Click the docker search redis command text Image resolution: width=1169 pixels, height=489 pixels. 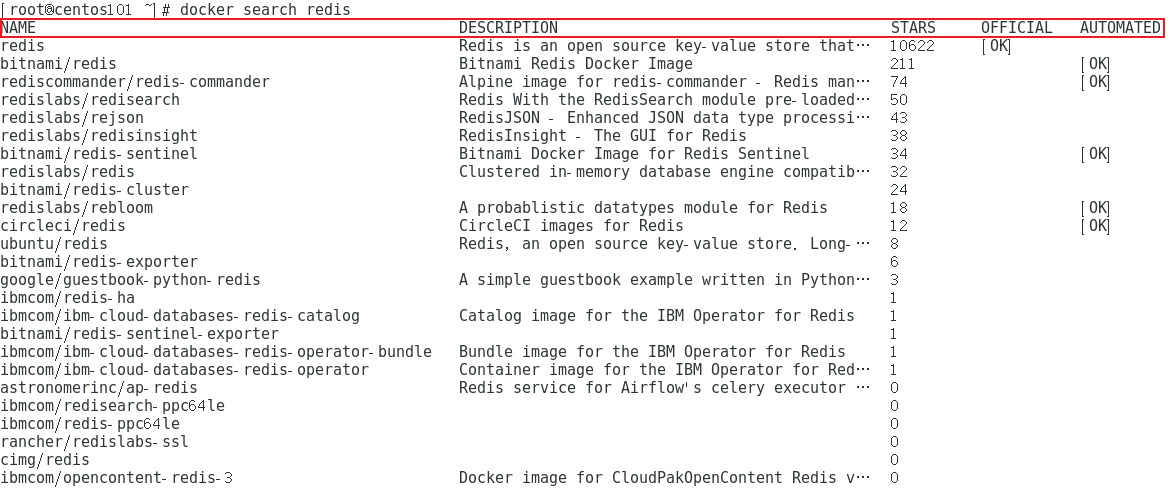tap(265, 10)
